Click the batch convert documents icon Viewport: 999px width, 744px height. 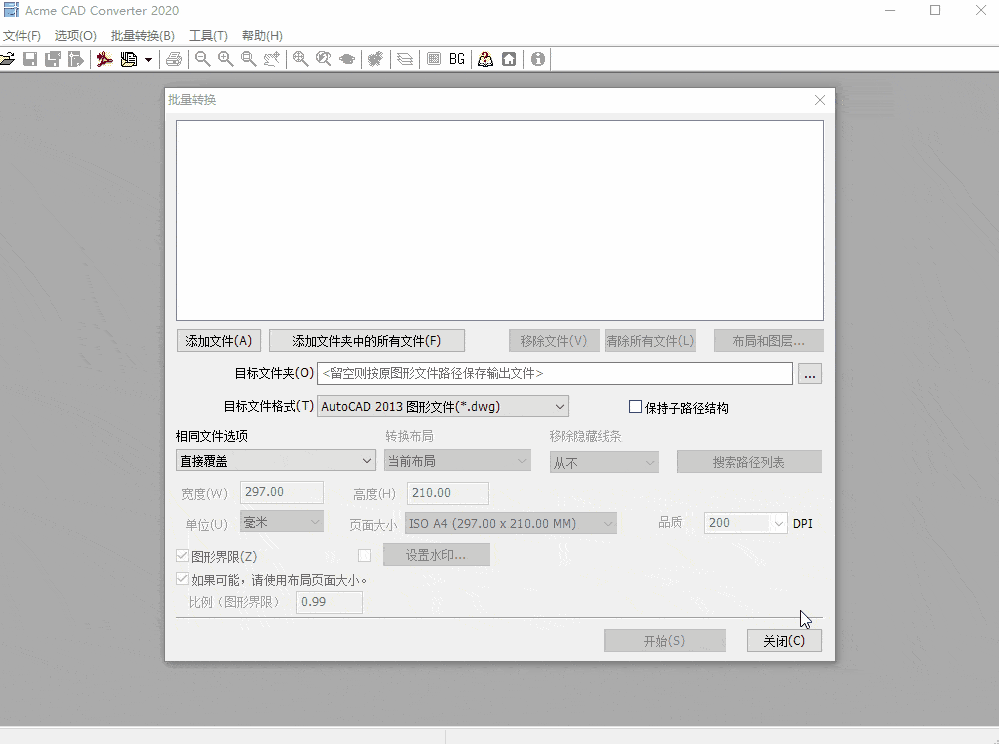[x=129, y=59]
